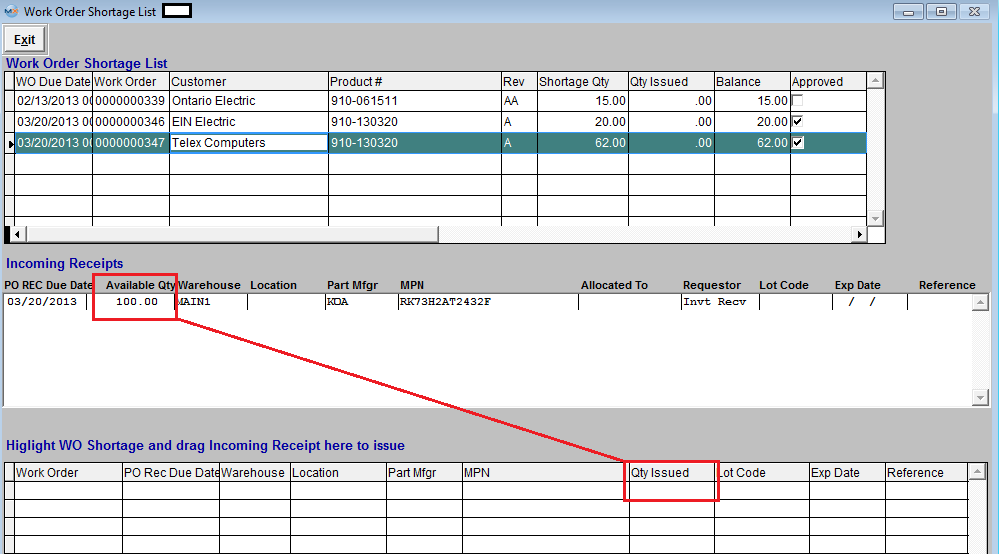Click Part Mfgr header in issue grid
This screenshot has width=999, height=554.
(424, 472)
